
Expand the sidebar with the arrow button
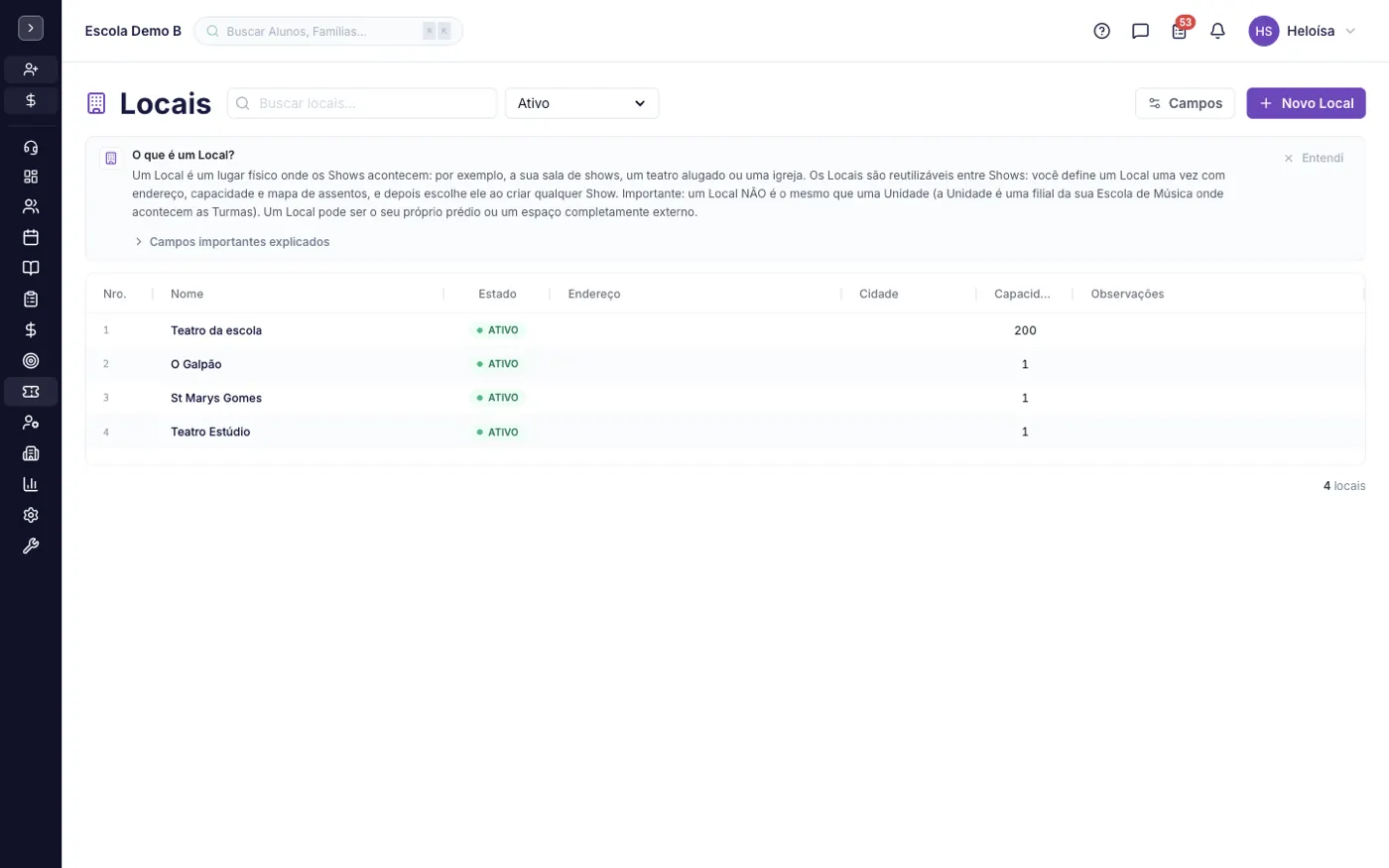click(x=31, y=29)
